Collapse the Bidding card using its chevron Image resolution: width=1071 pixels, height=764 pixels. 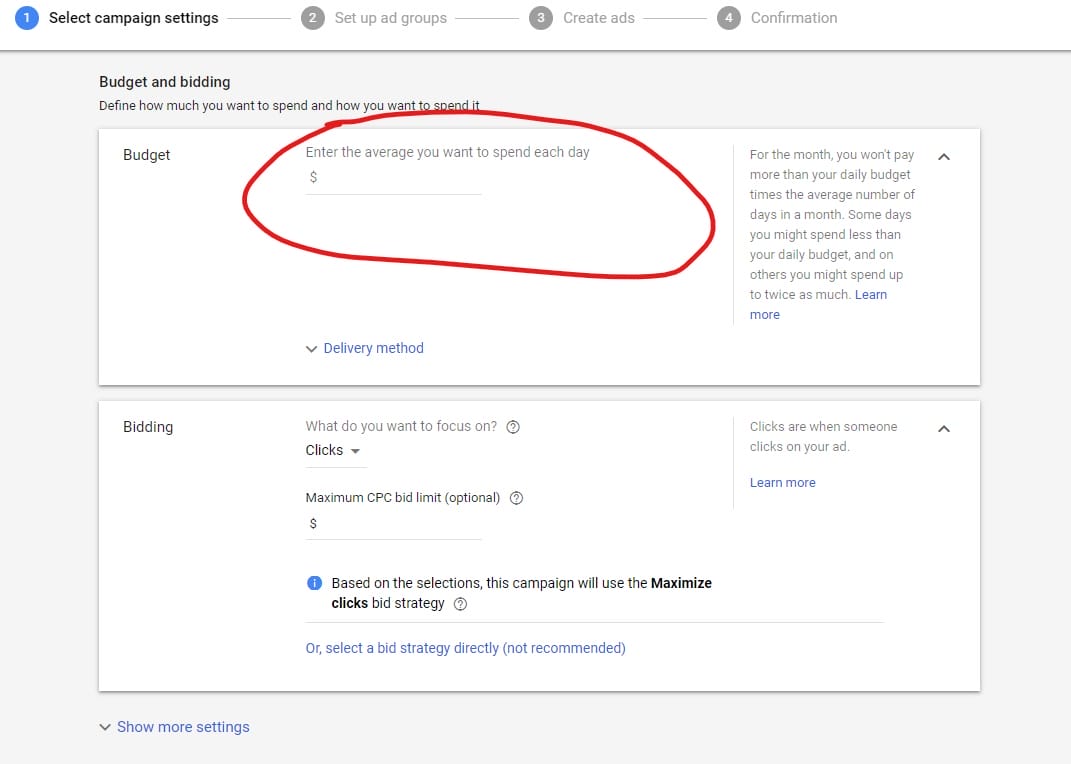click(x=944, y=429)
